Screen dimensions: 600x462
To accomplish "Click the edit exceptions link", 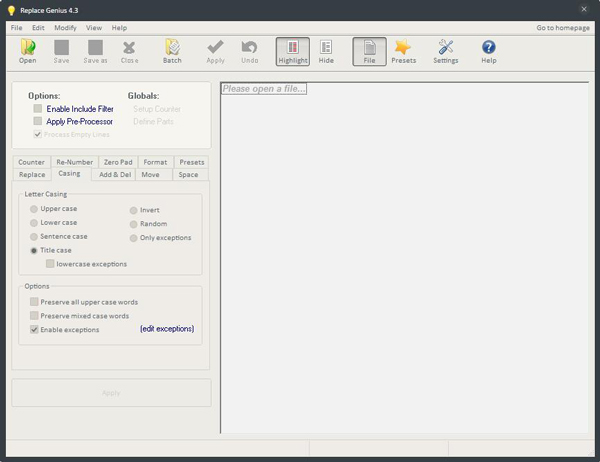I will (167, 329).
